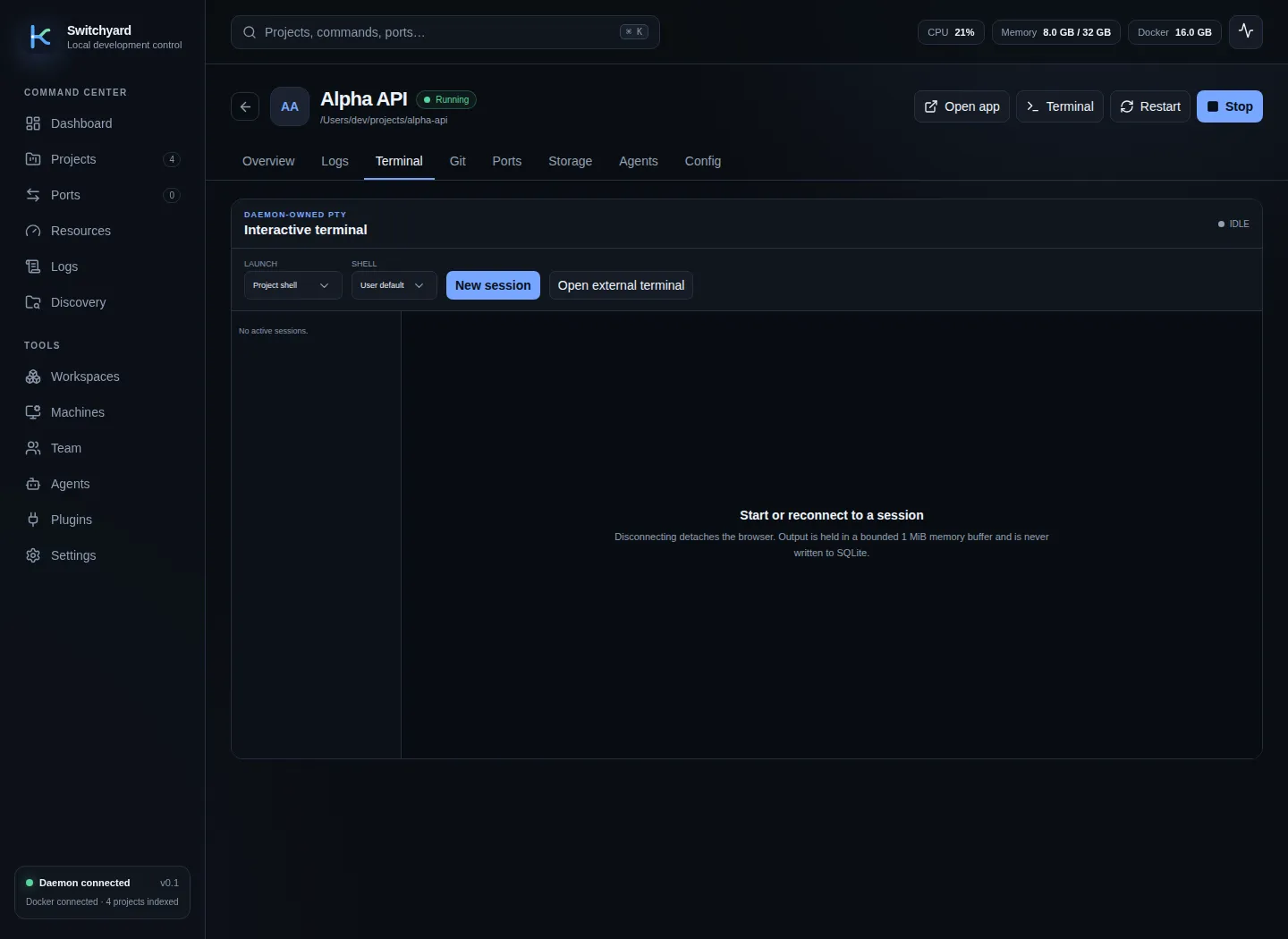Click the Docker 16.0 GB indicator
The height and width of the screenshot is (939, 1288).
coord(1174,32)
